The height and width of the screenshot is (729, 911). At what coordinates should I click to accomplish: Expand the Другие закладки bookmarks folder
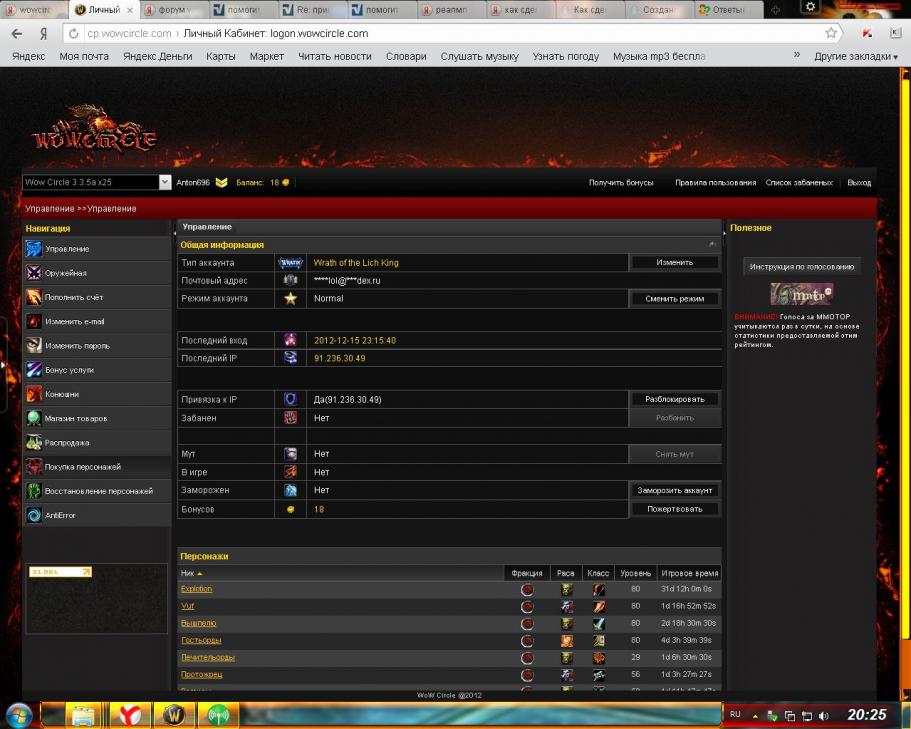855,56
